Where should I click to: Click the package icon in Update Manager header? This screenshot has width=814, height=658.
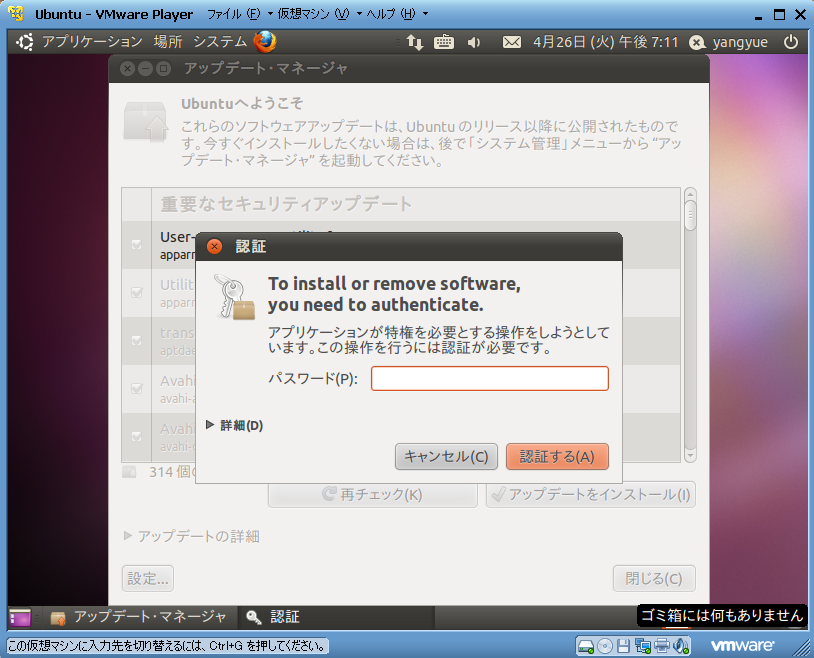click(146, 122)
